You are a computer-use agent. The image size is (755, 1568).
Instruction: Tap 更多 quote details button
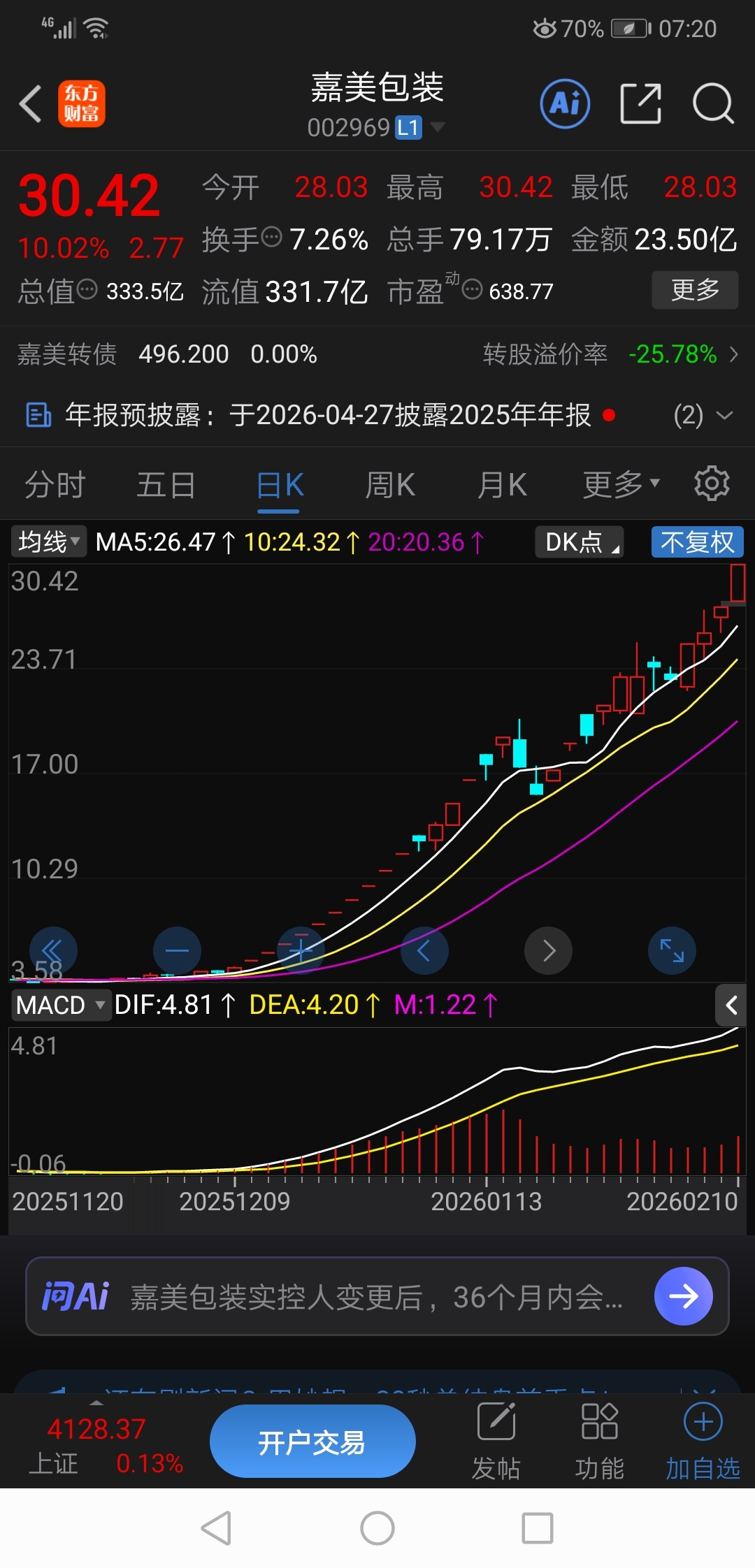[x=695, y=289]
